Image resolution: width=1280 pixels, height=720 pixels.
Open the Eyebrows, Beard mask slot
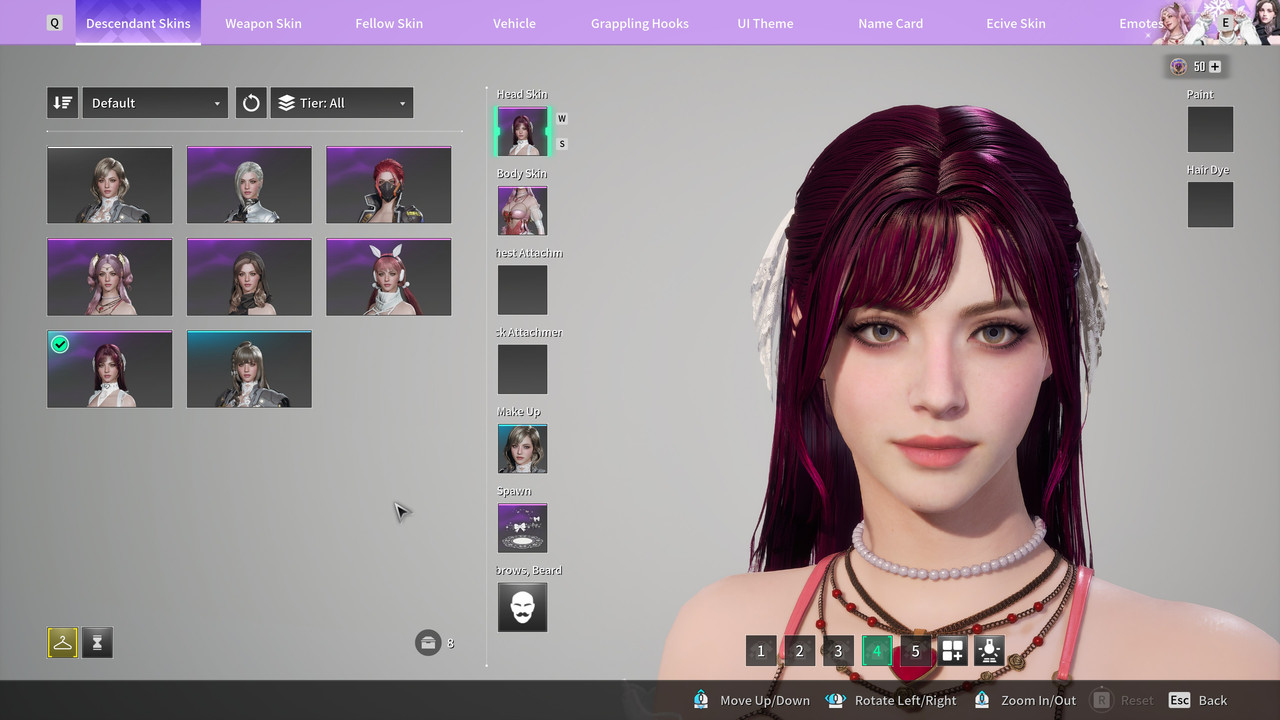(522, 607)
